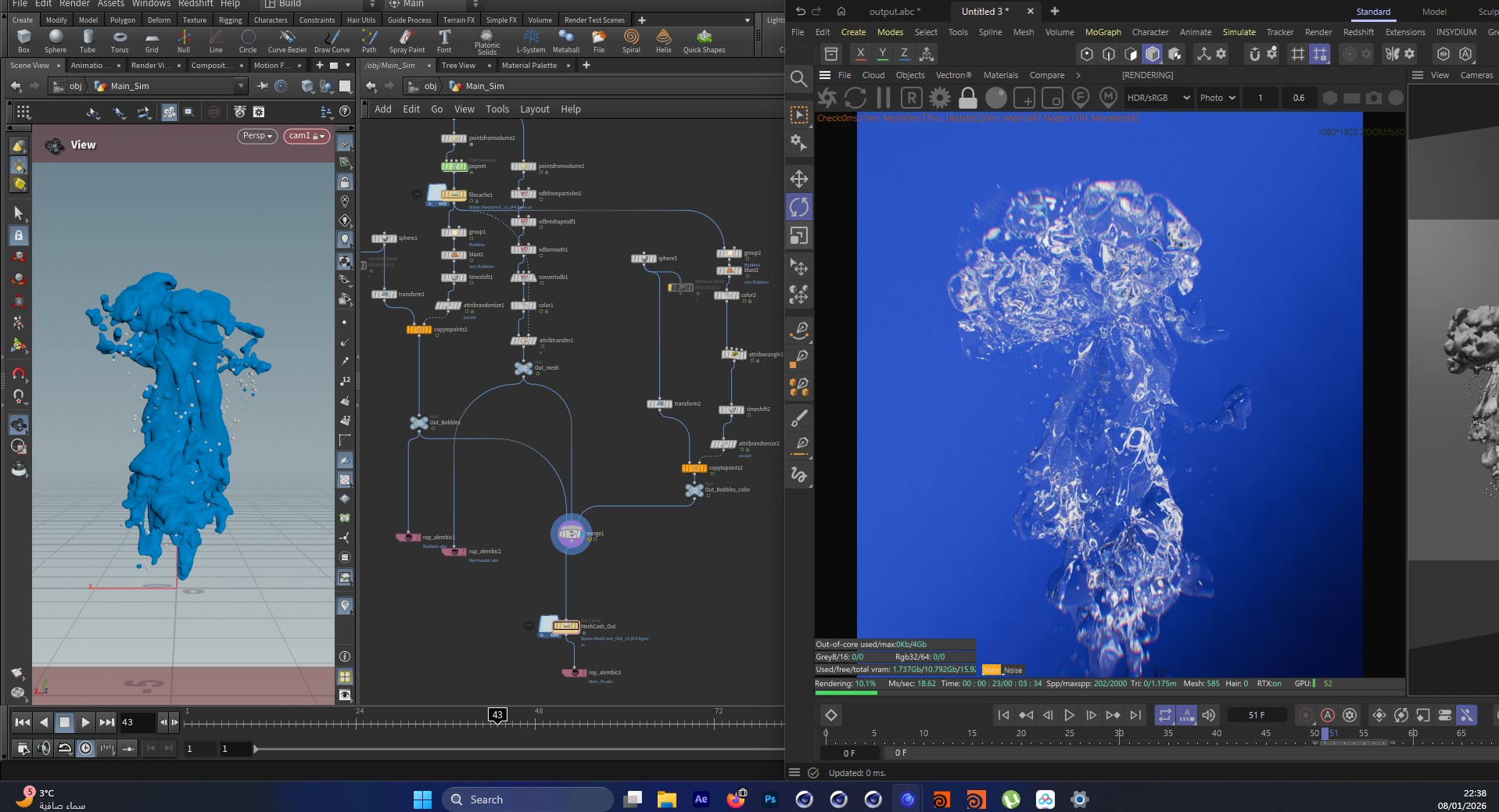The image size is (1499, 812).
Task: Click the merge1 node in network
Action: click(x=571, y=534)
